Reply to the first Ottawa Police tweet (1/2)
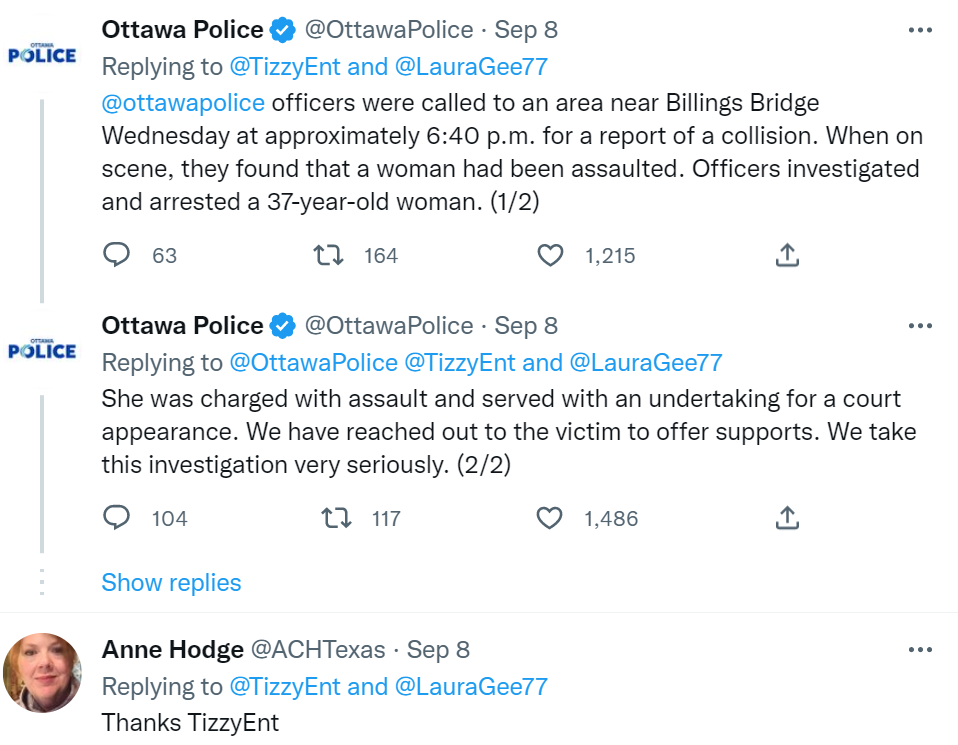Screen dimensions: 958x745 tap(117, 256)
